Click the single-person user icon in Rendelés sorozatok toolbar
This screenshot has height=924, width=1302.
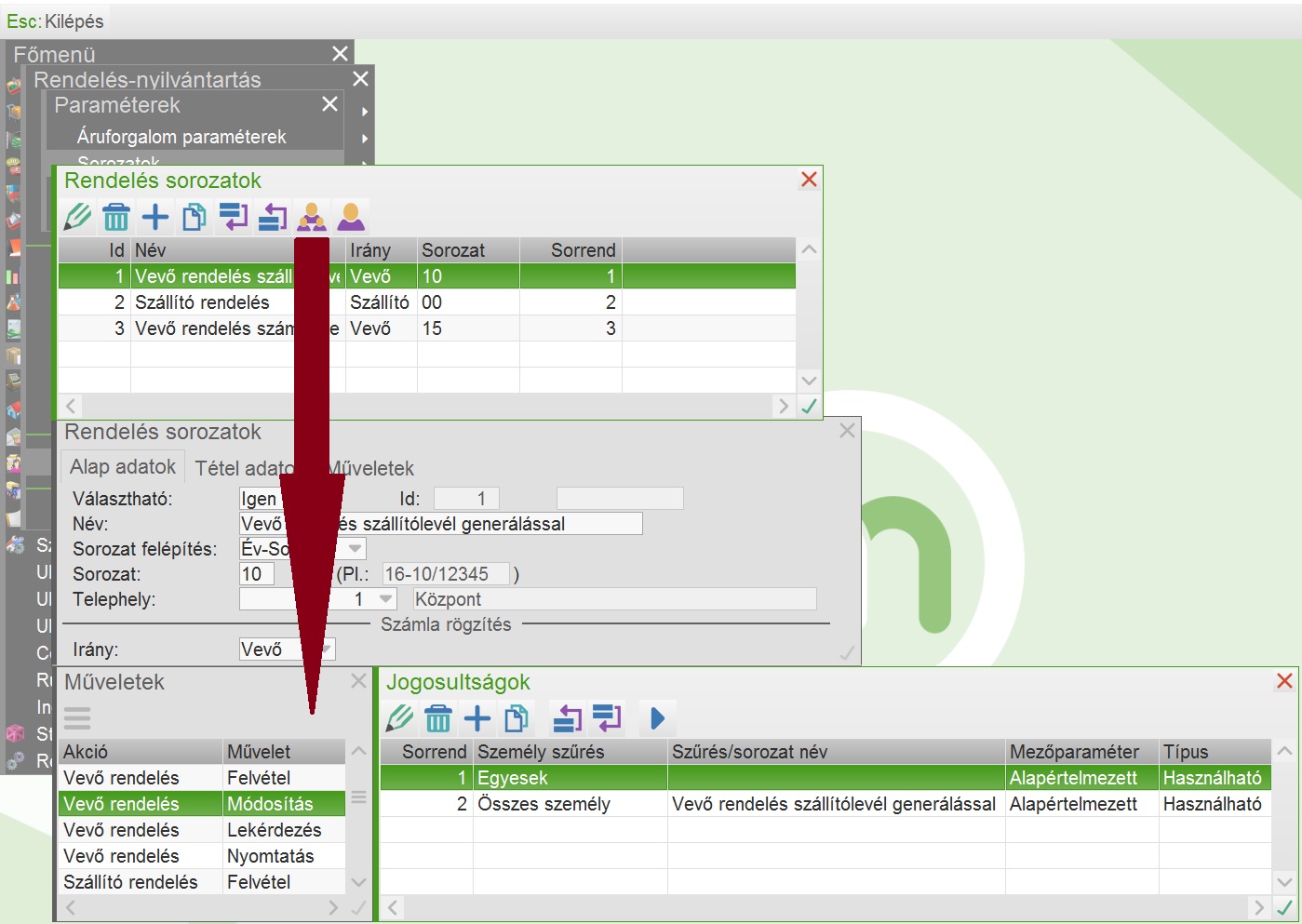[x=351, y=217]
